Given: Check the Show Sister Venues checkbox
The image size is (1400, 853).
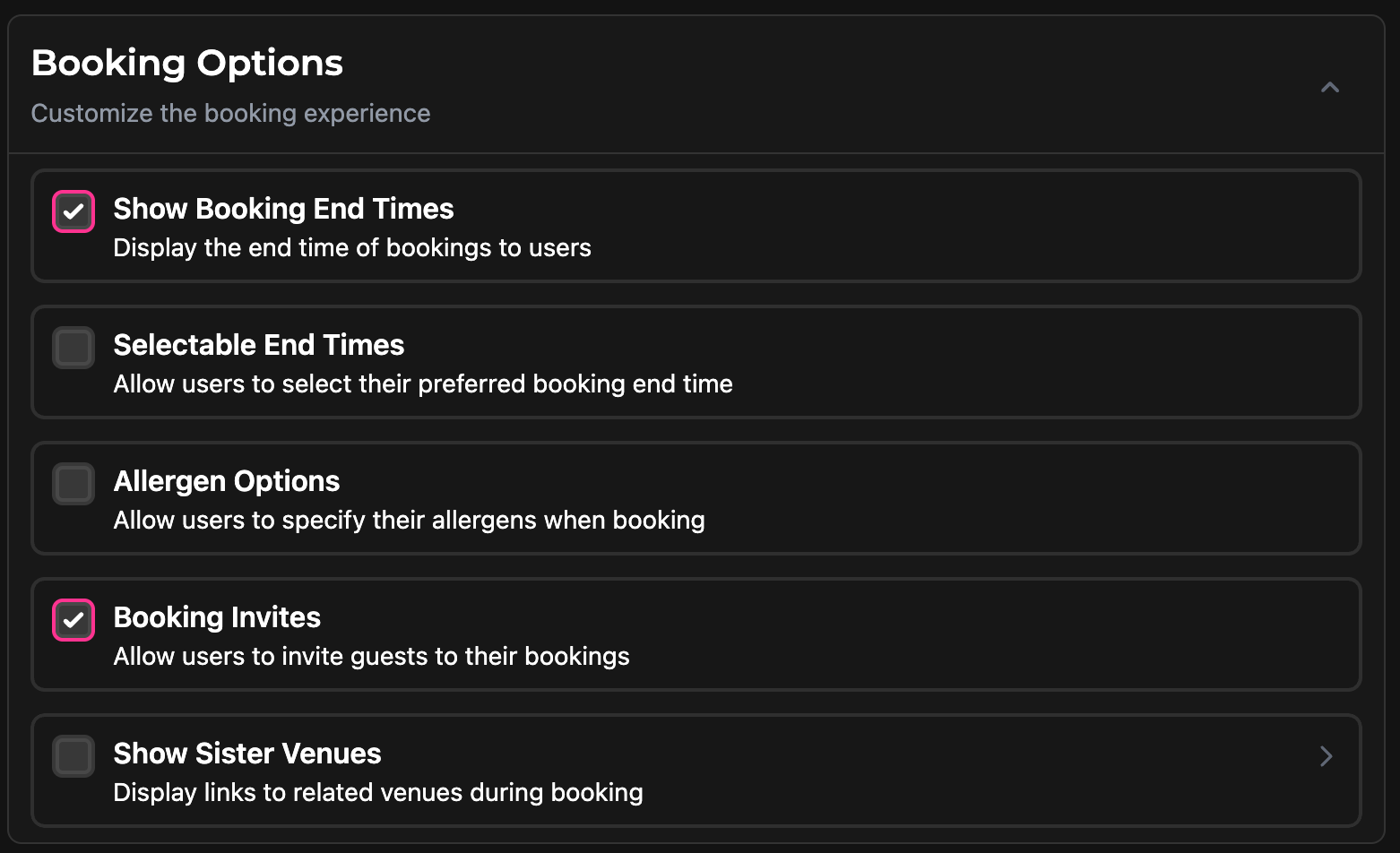Looking at the screenshot, I should (73, 756).
